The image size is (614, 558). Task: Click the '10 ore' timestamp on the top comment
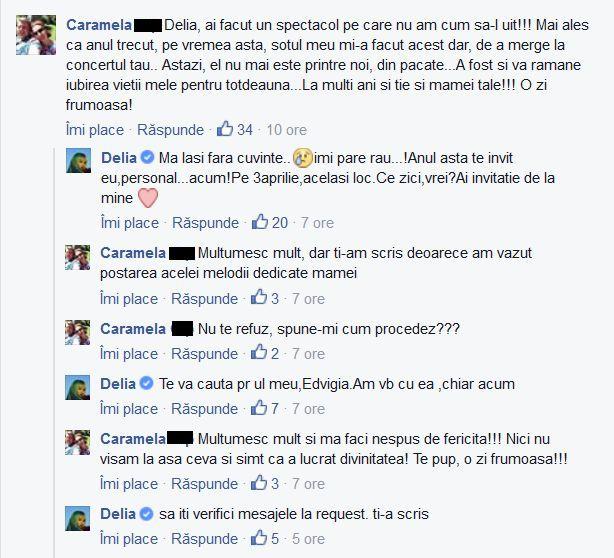coord(287,130)
